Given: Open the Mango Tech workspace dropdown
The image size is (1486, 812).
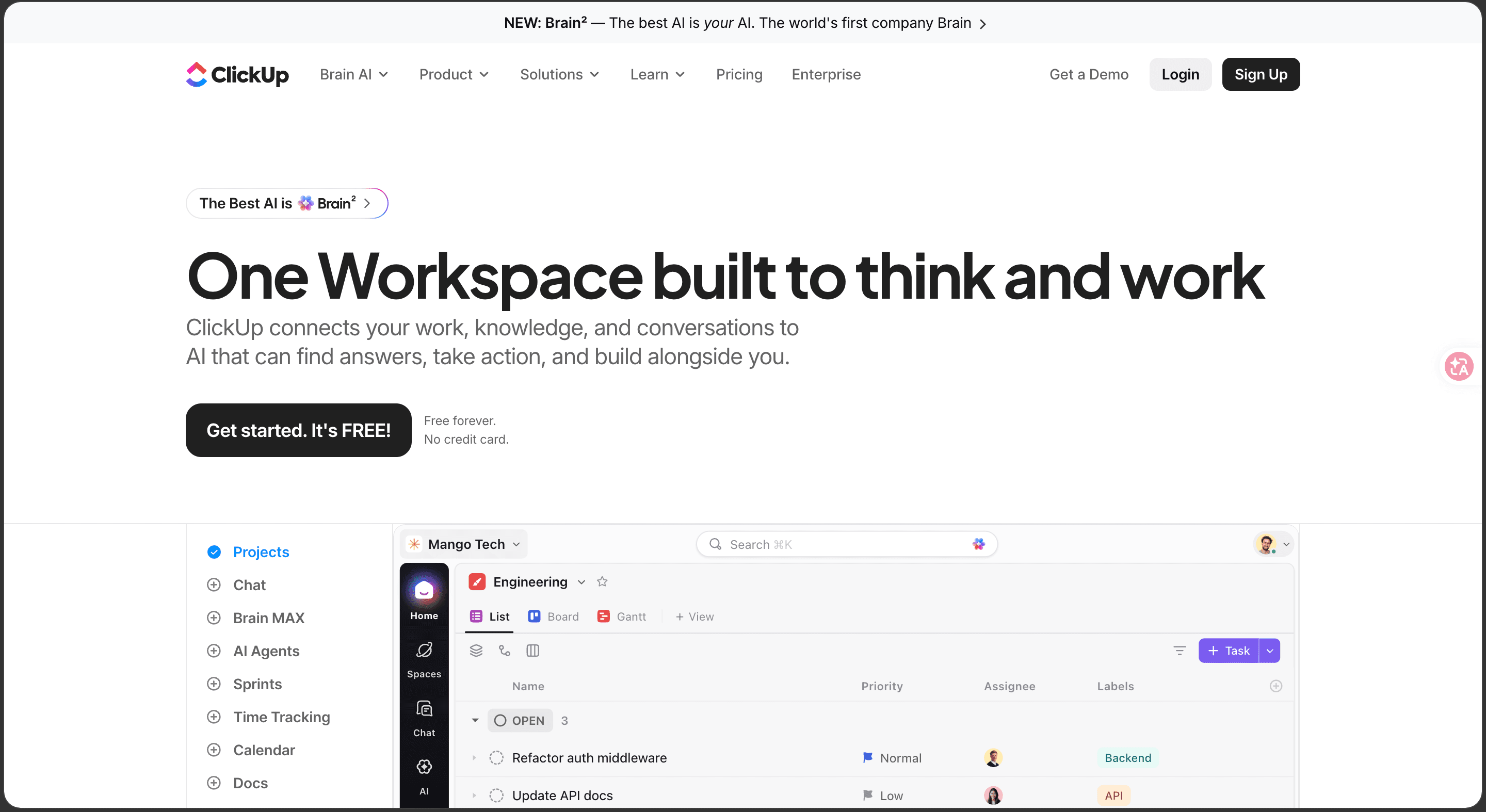Looking at the screenshot, I should click(x=464, y=544).
